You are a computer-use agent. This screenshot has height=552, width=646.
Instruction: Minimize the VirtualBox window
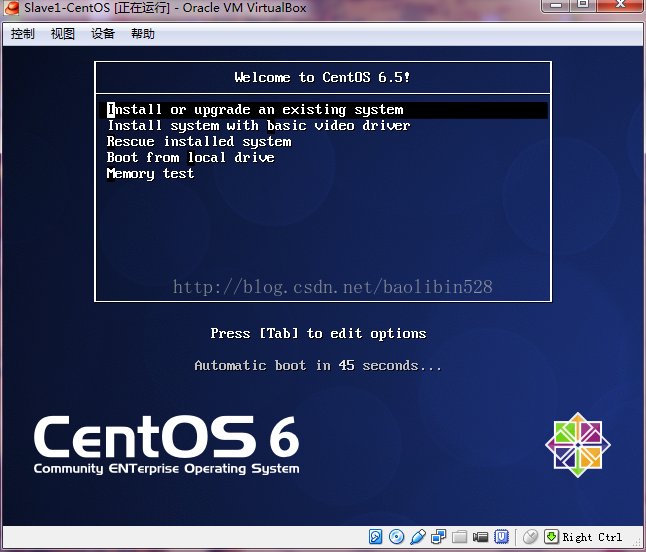pos(556,5)
